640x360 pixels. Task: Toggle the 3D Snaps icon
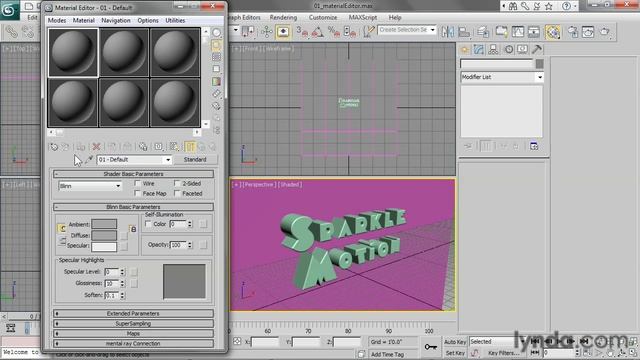click(x=302, y=32)
